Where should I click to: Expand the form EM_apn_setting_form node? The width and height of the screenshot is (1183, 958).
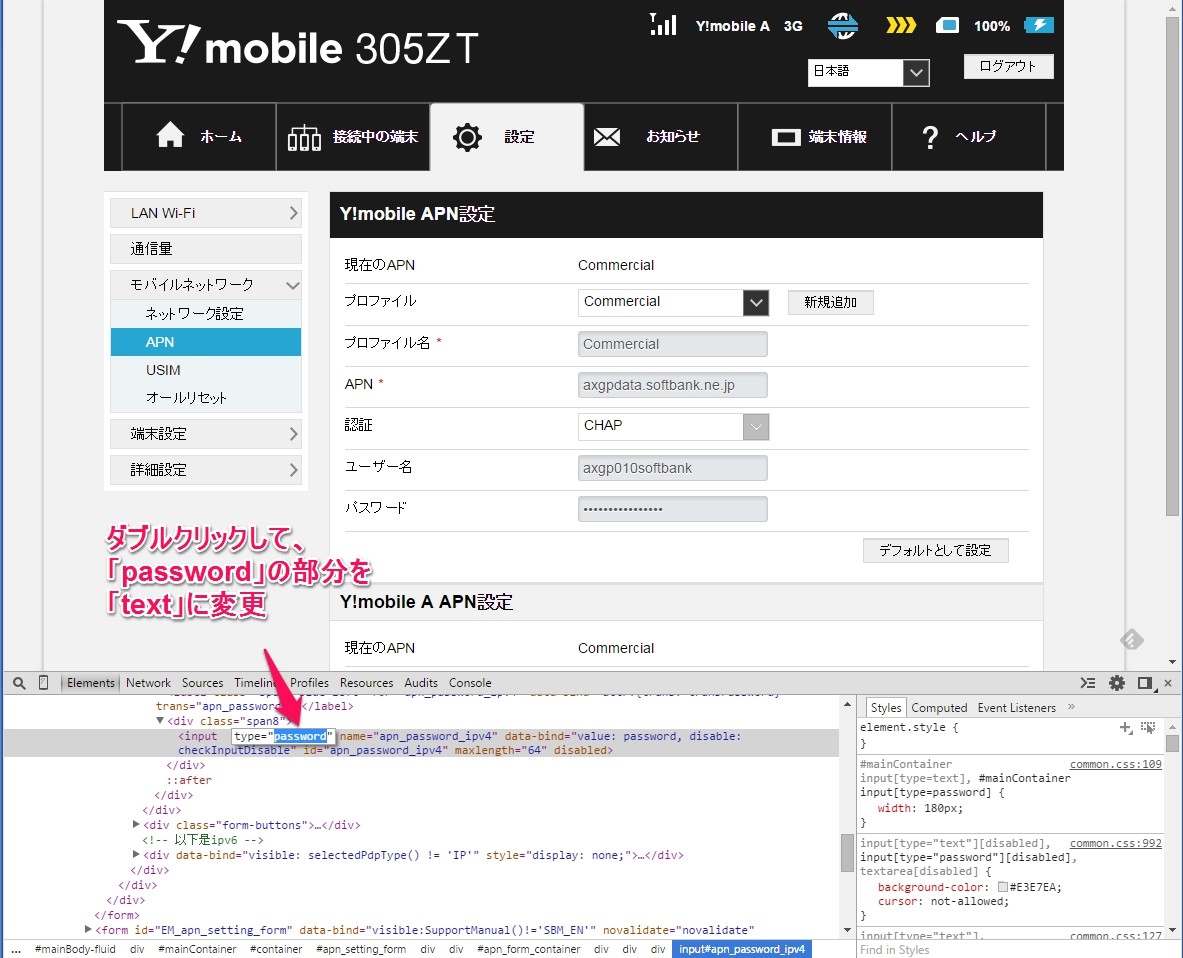click(x=88, y=929)
